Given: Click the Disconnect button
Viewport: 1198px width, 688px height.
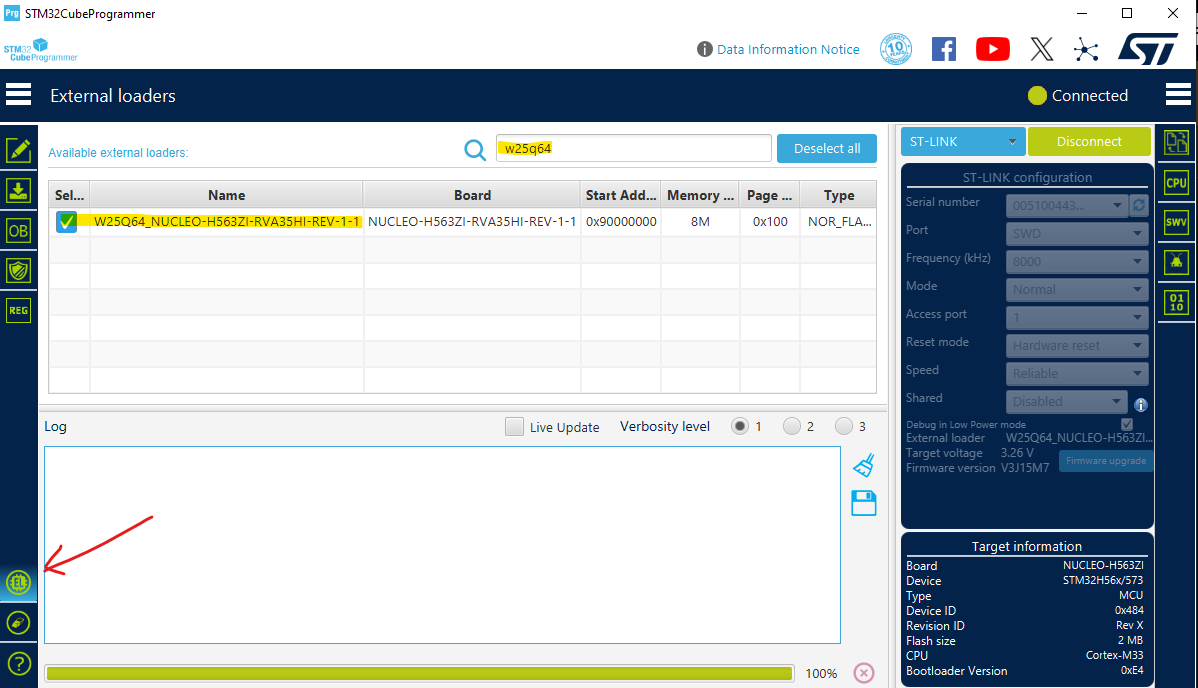Looking at the screenshot, I should pyautogui.click(x=1089, y=141).
